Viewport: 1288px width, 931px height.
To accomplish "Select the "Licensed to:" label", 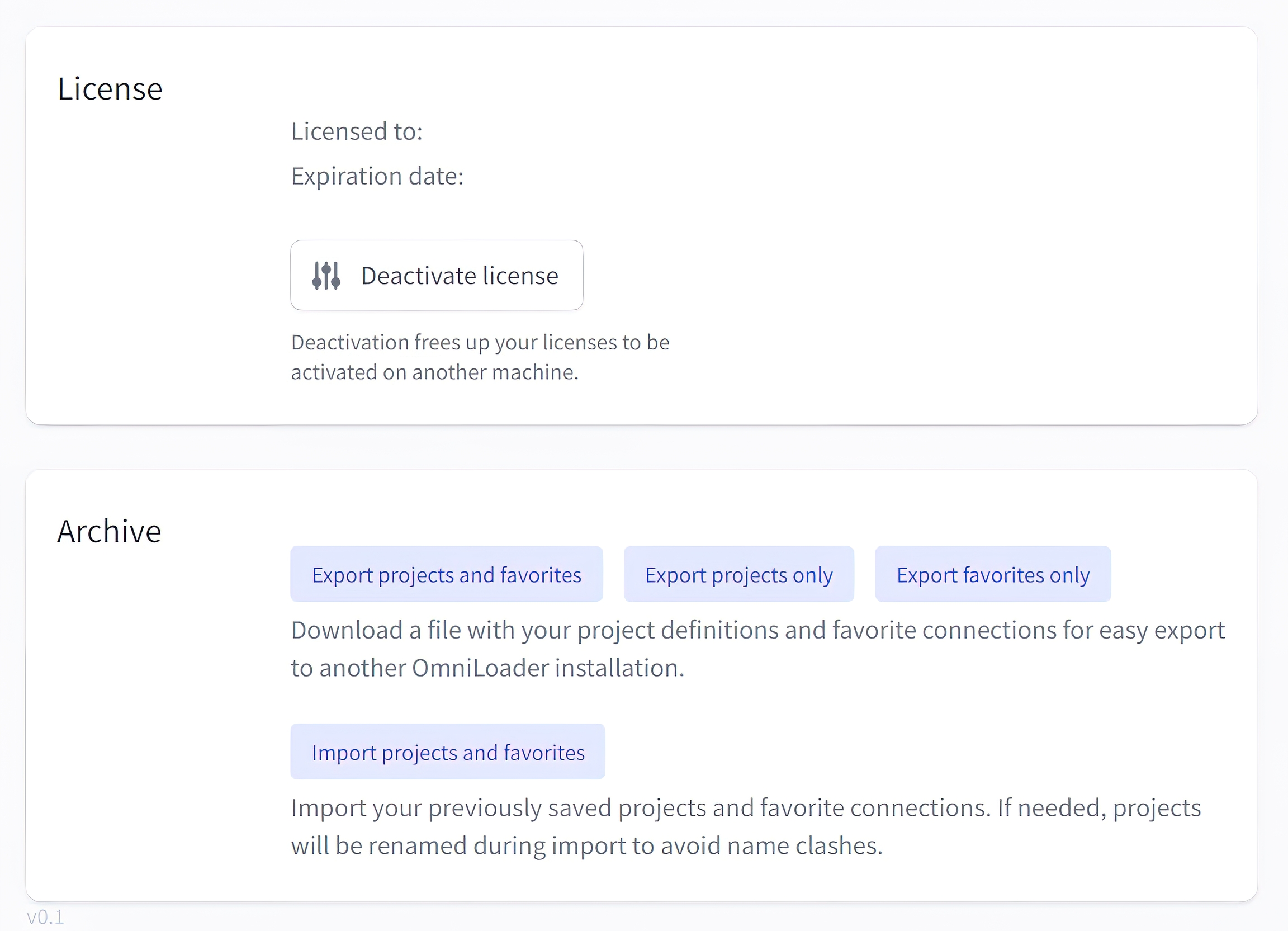I will point(357,132).
